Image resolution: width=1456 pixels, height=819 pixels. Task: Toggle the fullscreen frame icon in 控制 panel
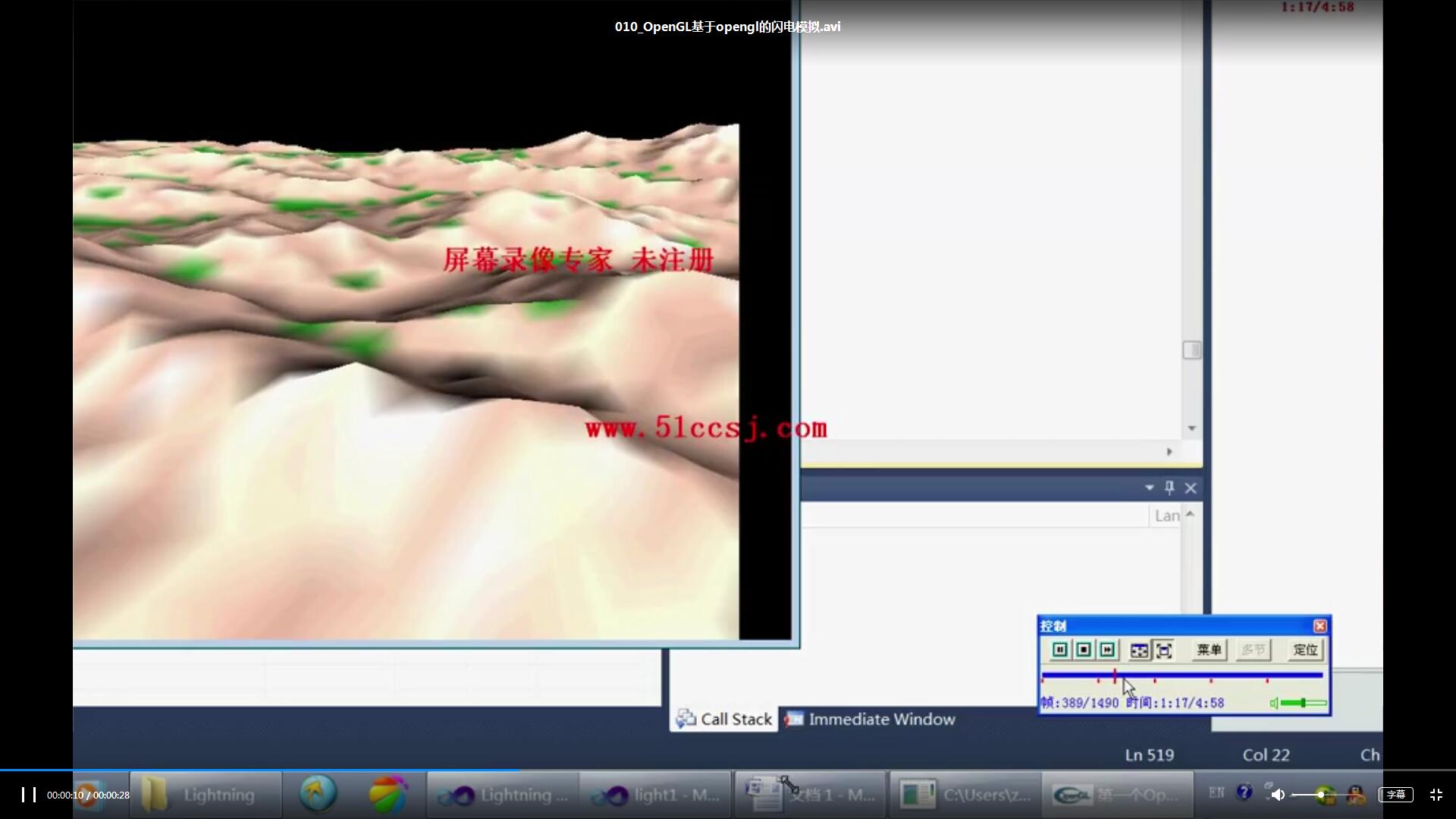[1163, 650]
